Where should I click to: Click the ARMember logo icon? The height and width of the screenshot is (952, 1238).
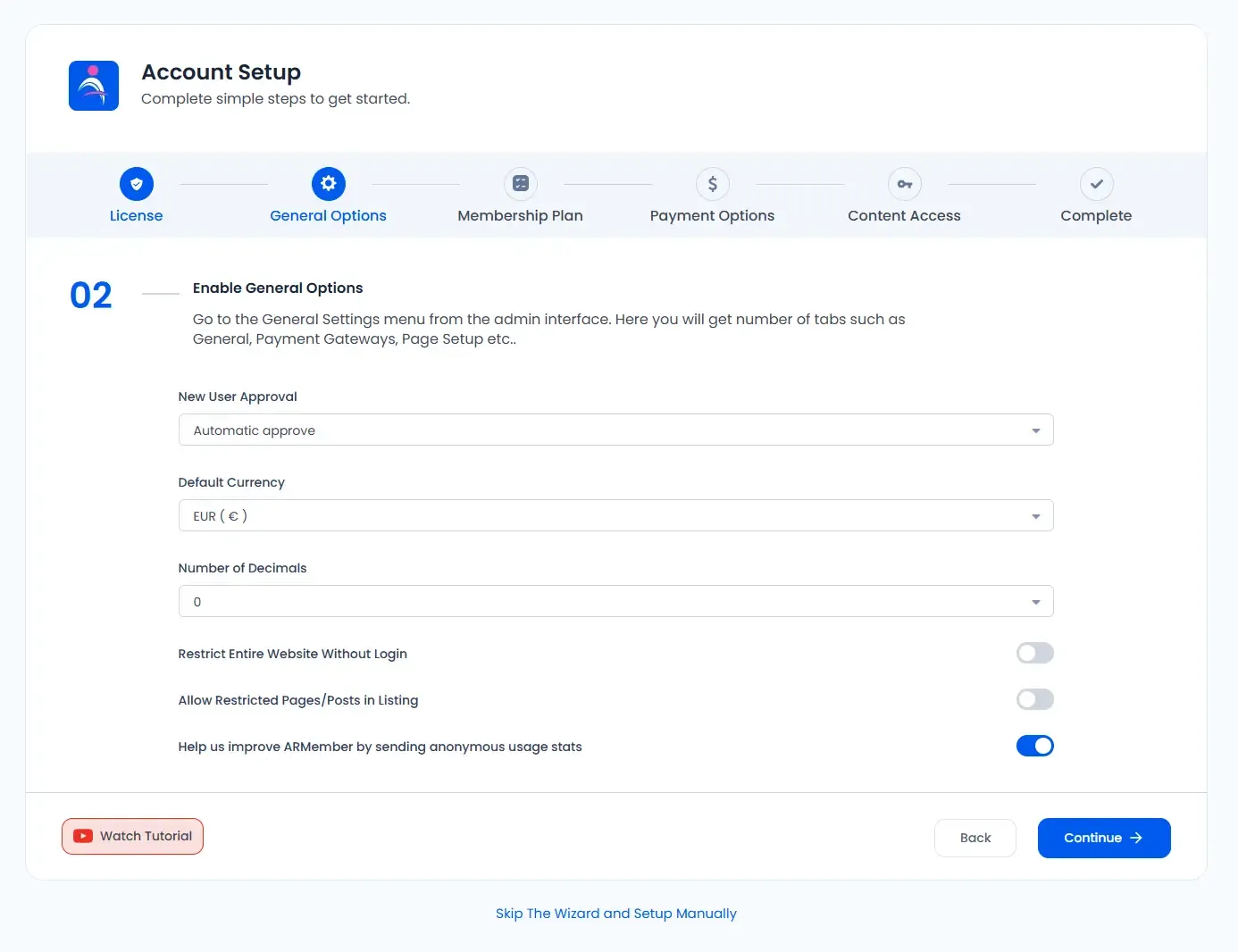click(x=94, y=86)
